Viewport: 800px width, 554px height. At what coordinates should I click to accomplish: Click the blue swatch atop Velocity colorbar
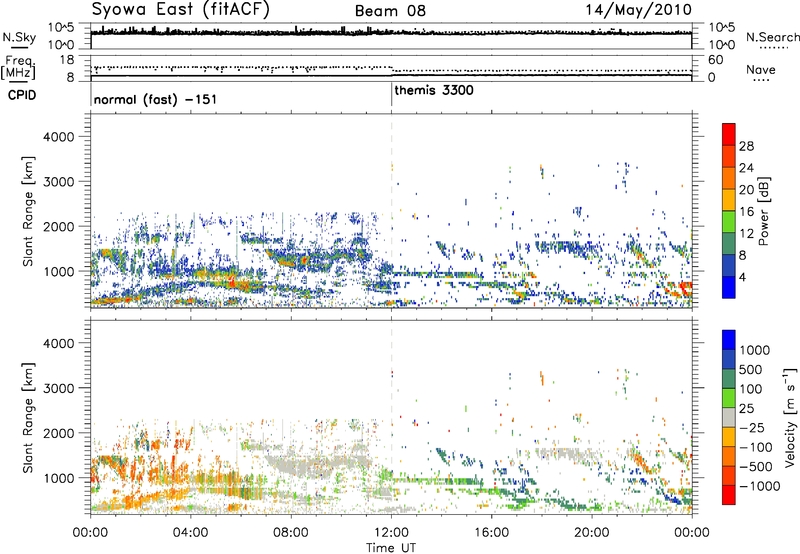(x=729, y=340)
